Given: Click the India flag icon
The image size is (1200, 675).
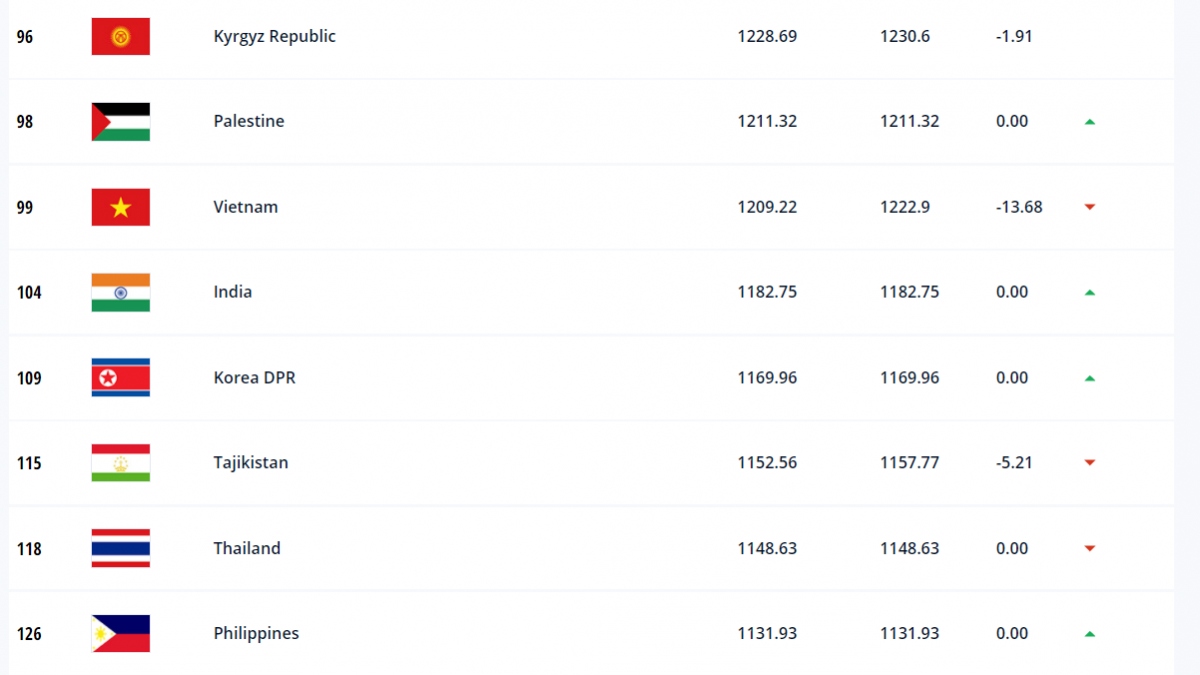Looking at the screenshot, I should click(120, 292).
